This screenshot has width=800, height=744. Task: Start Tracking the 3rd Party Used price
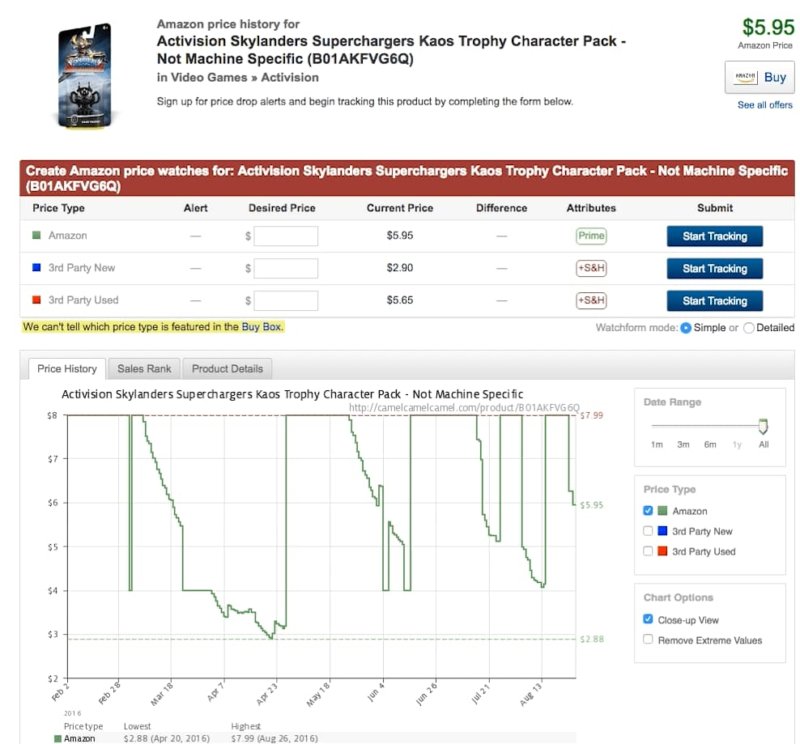(x=714, y=301)
